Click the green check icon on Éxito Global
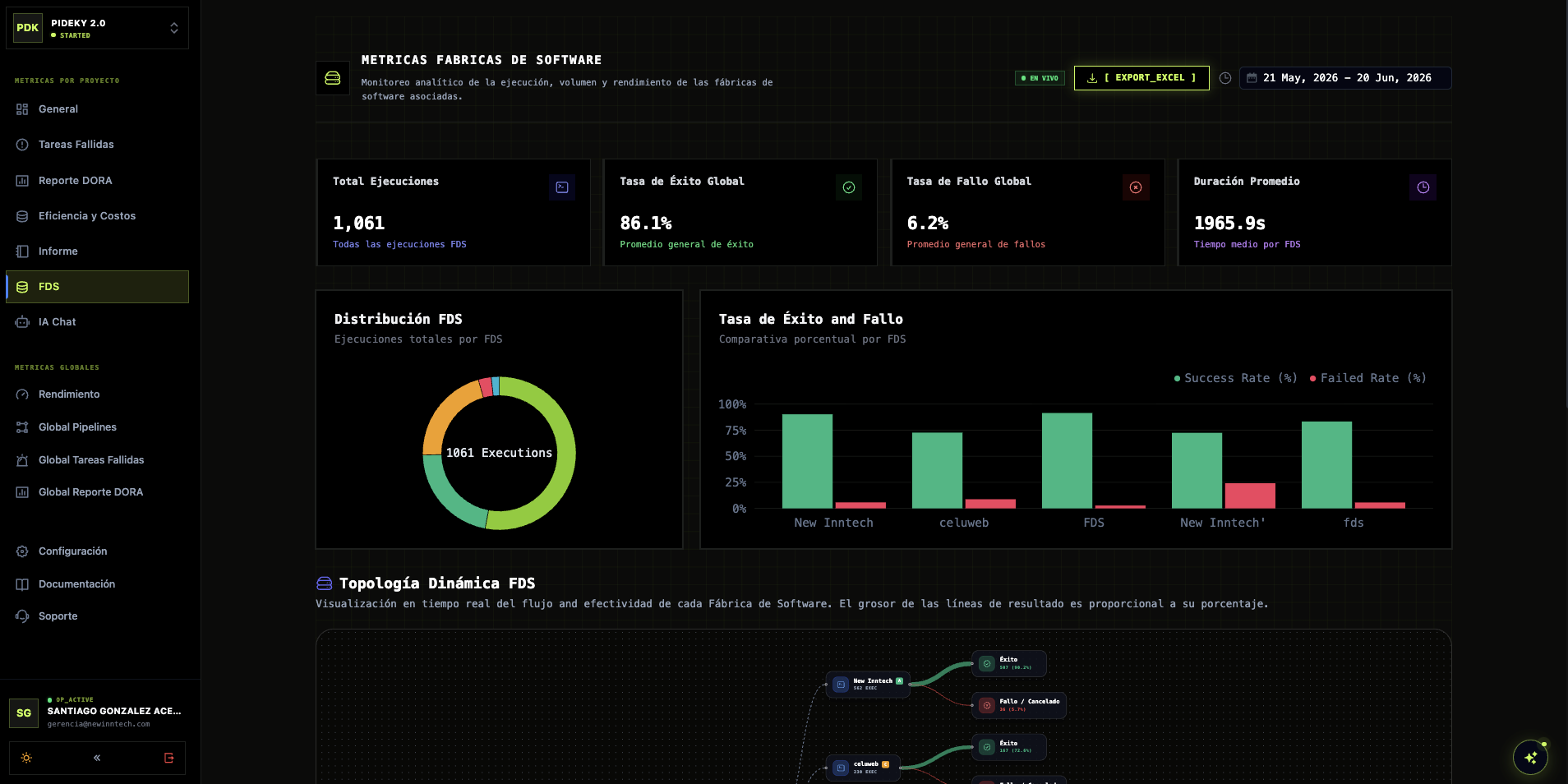This screenshot has width=1568, height=784. pos(849,187)
